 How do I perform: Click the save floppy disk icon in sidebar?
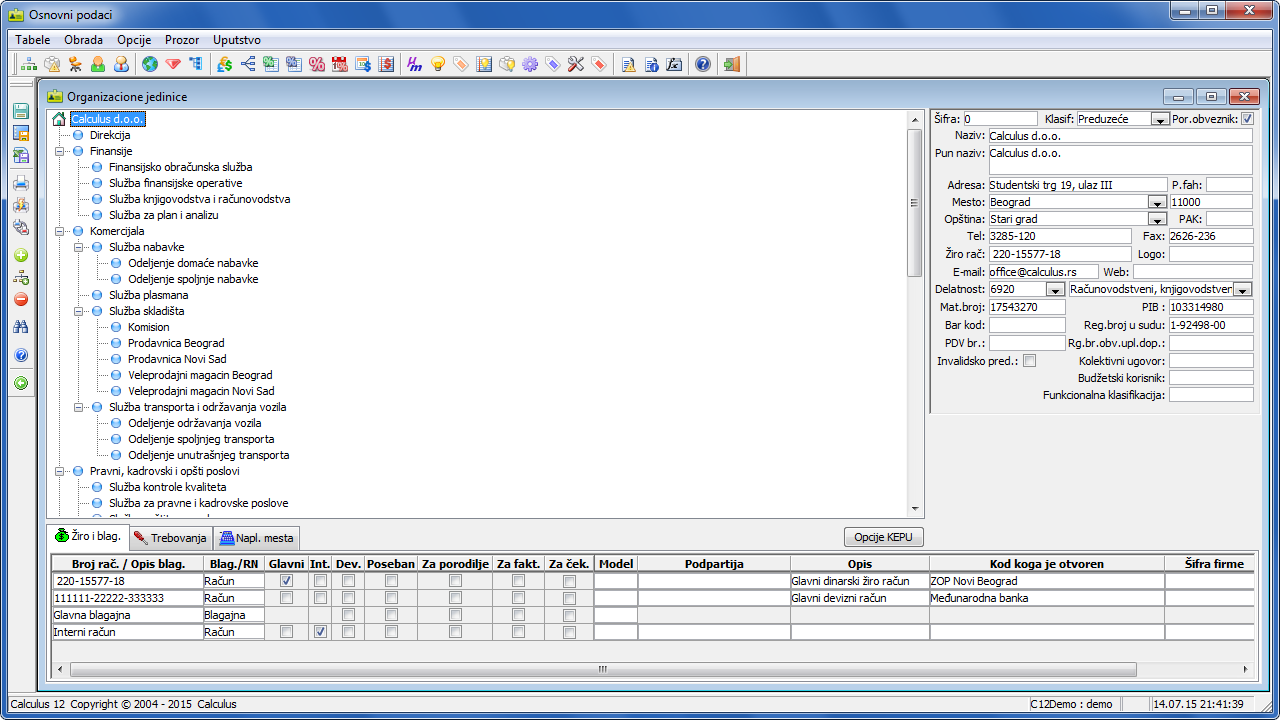click(x=21, y=112)
